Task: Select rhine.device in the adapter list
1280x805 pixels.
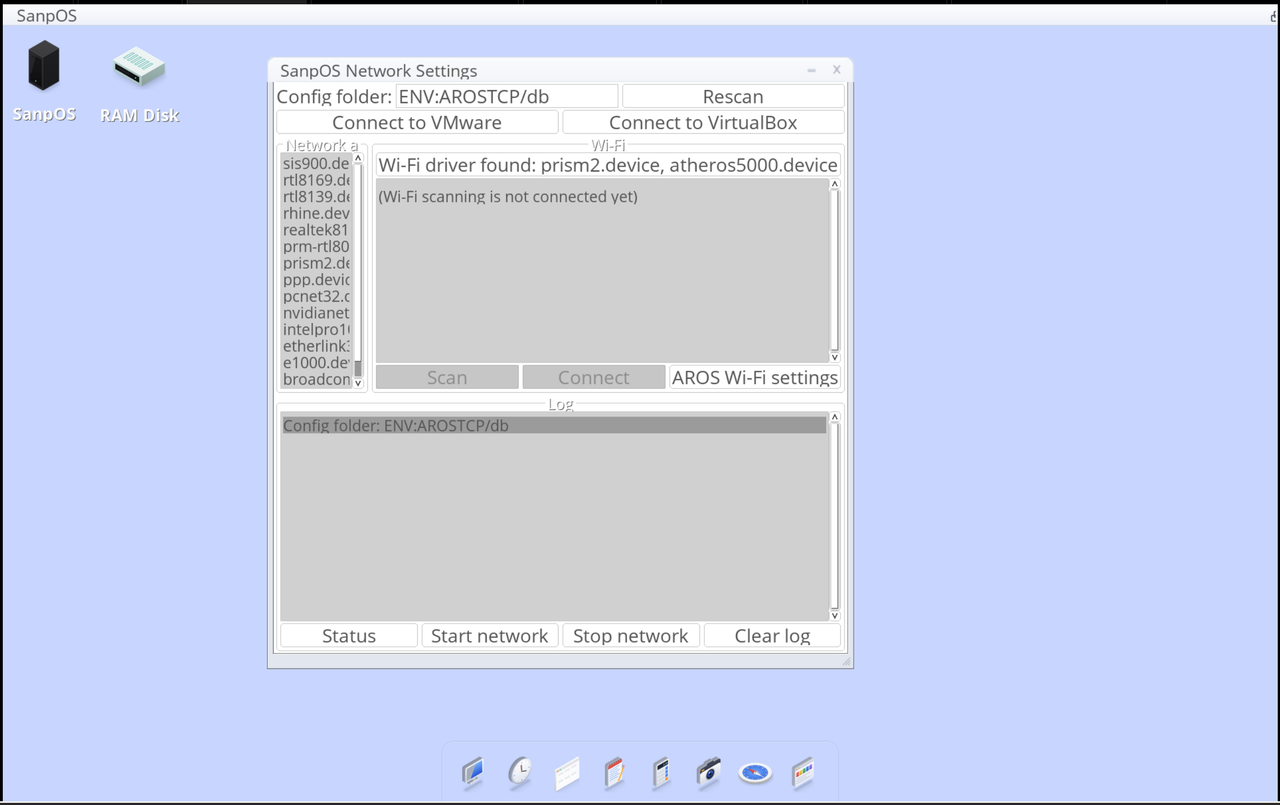Action: pos(316,213)
